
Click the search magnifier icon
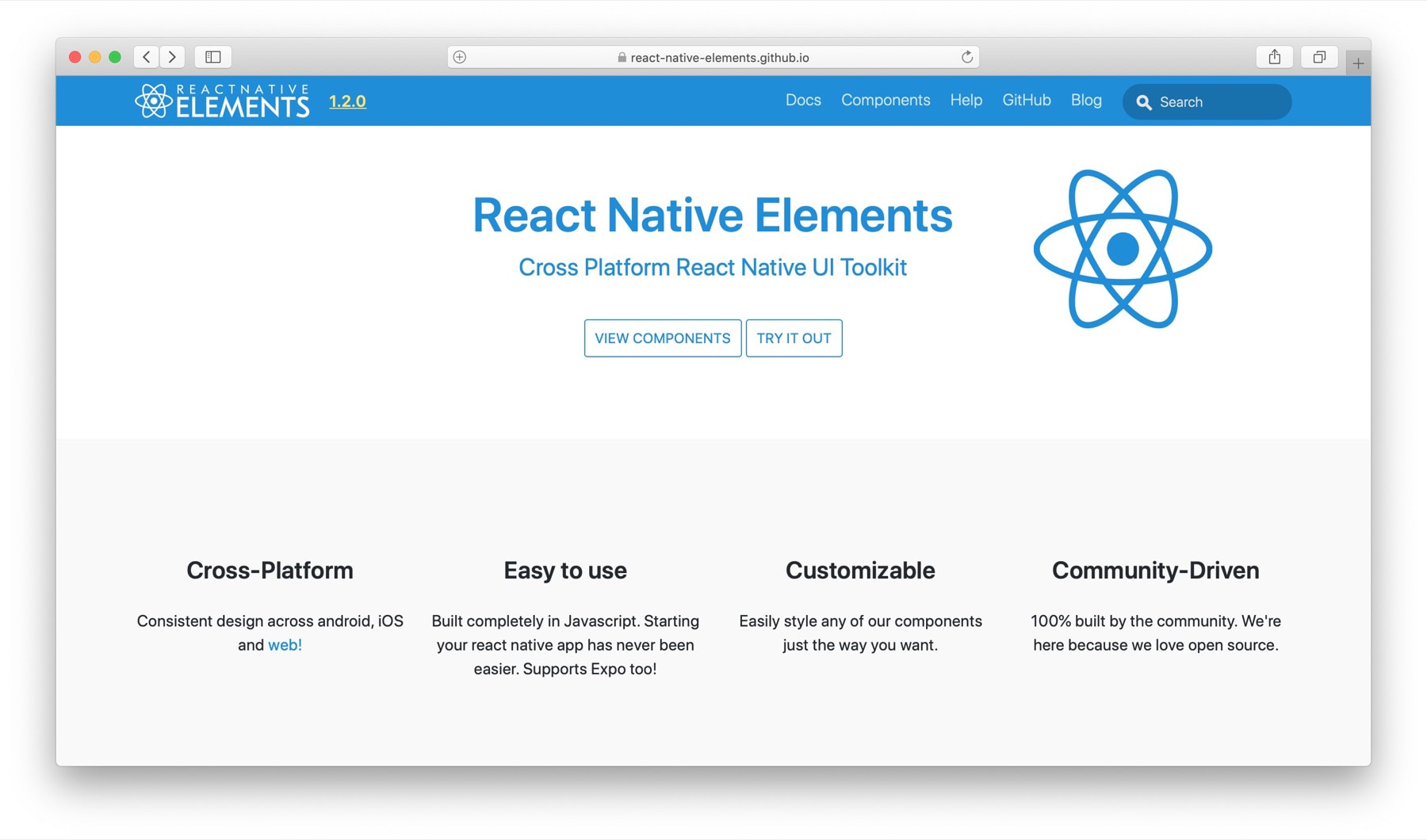coord(1143,102)
